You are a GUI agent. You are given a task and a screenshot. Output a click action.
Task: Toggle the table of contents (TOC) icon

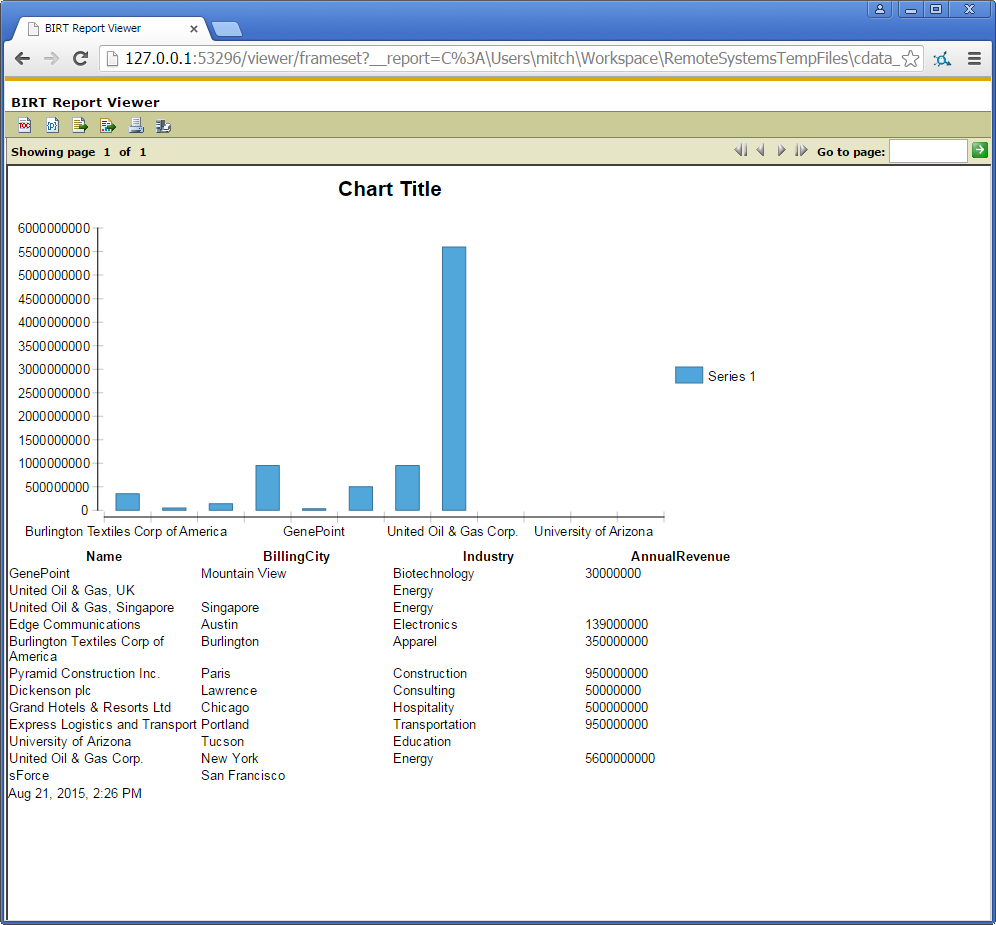click(24, 125)
